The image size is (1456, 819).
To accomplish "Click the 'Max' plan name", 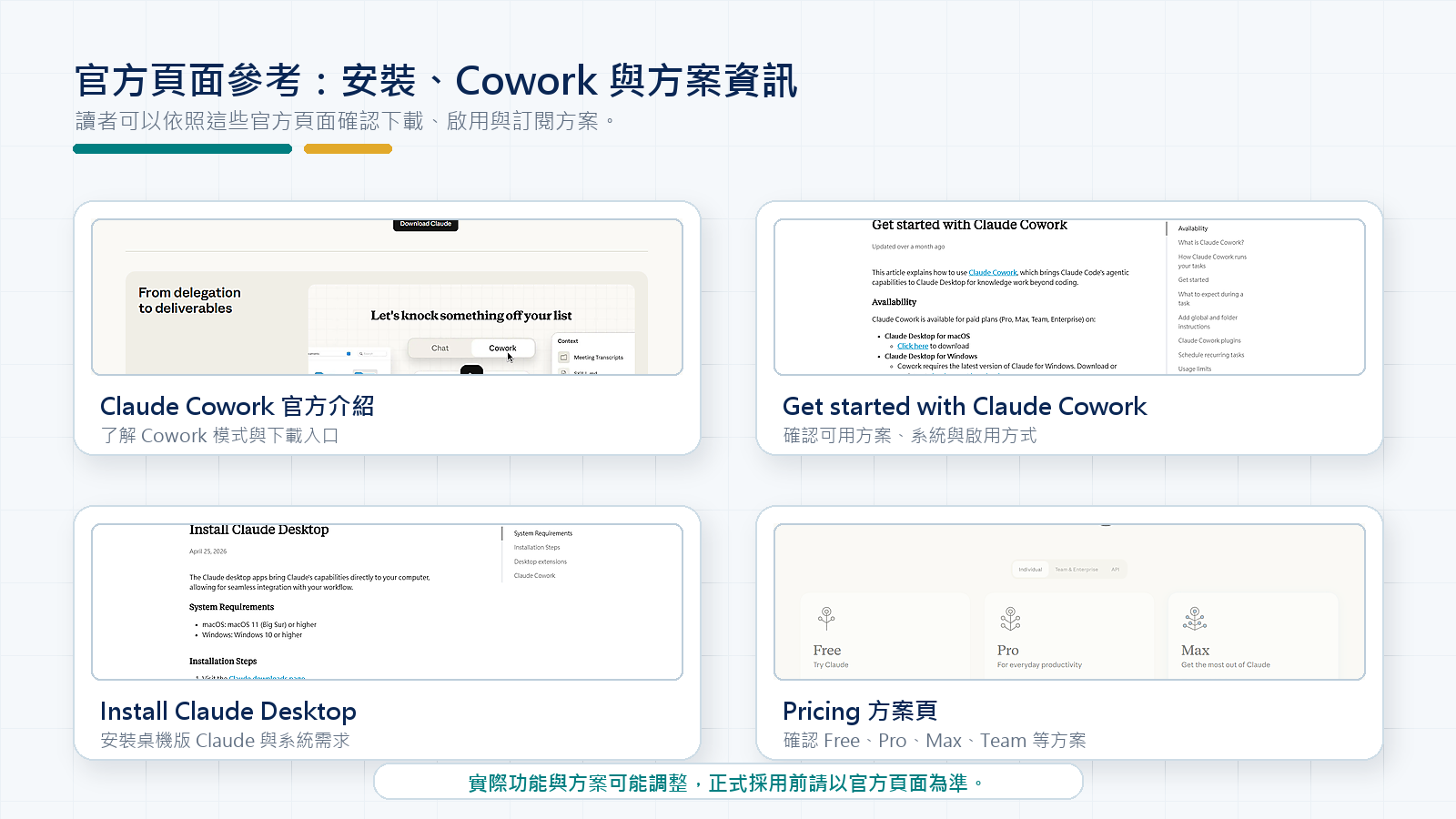I will coord(1195,650).
